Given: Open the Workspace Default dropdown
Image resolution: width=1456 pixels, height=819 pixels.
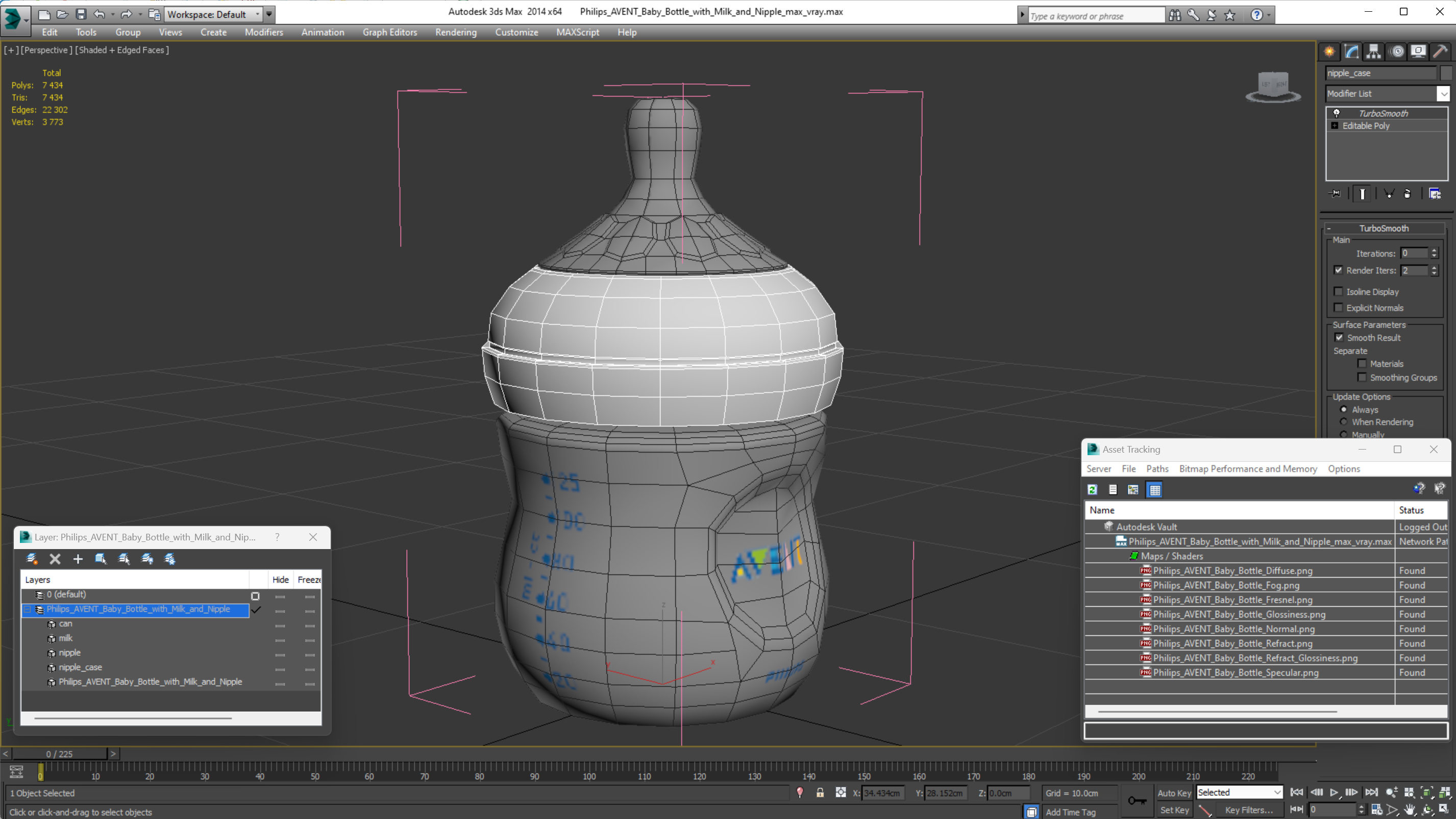Looking at the screenshot, I should click(x=213, y=14).
